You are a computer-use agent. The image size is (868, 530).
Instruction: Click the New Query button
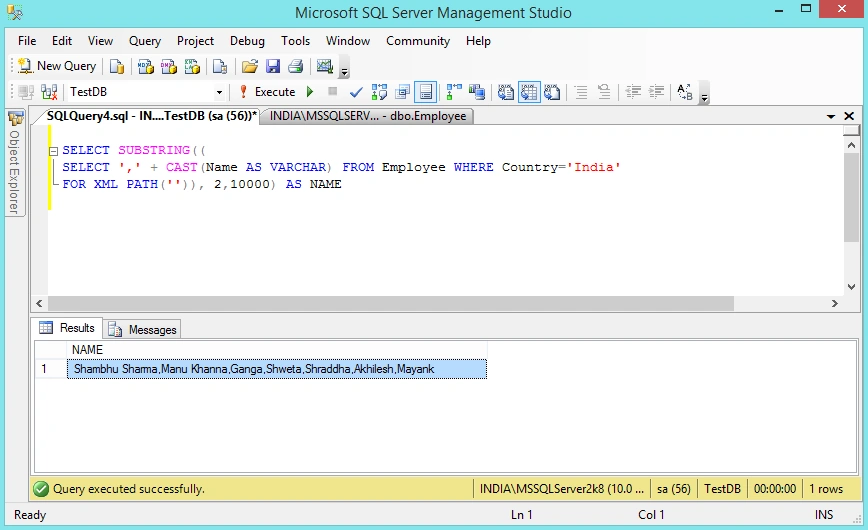click(57, 66)
